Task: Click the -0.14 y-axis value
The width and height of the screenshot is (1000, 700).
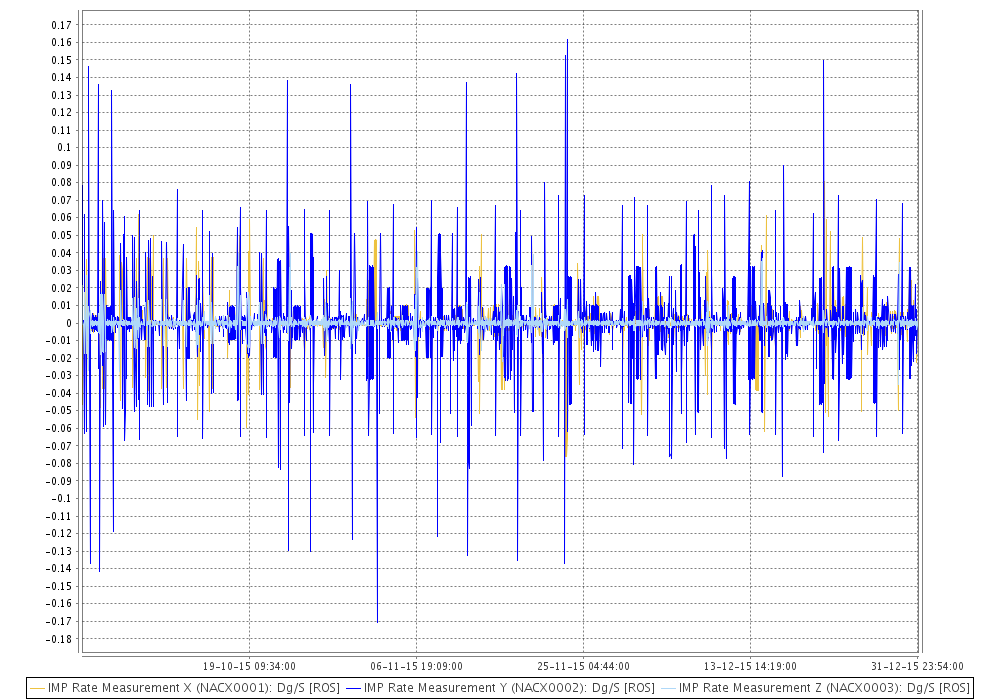Action: pos(60,569)
